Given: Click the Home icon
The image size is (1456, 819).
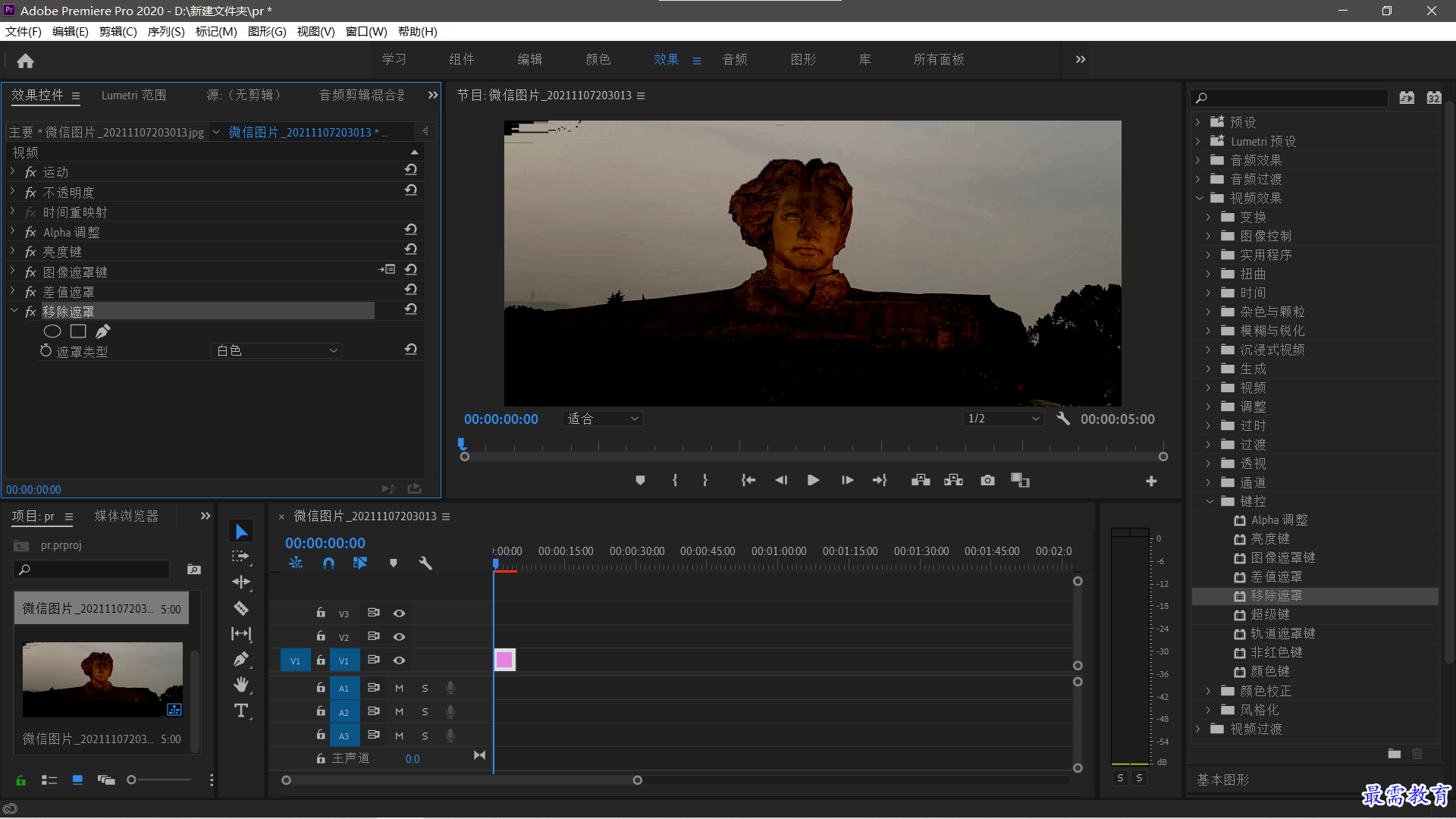Looking at the screenshot, I should tap(25, 61).
